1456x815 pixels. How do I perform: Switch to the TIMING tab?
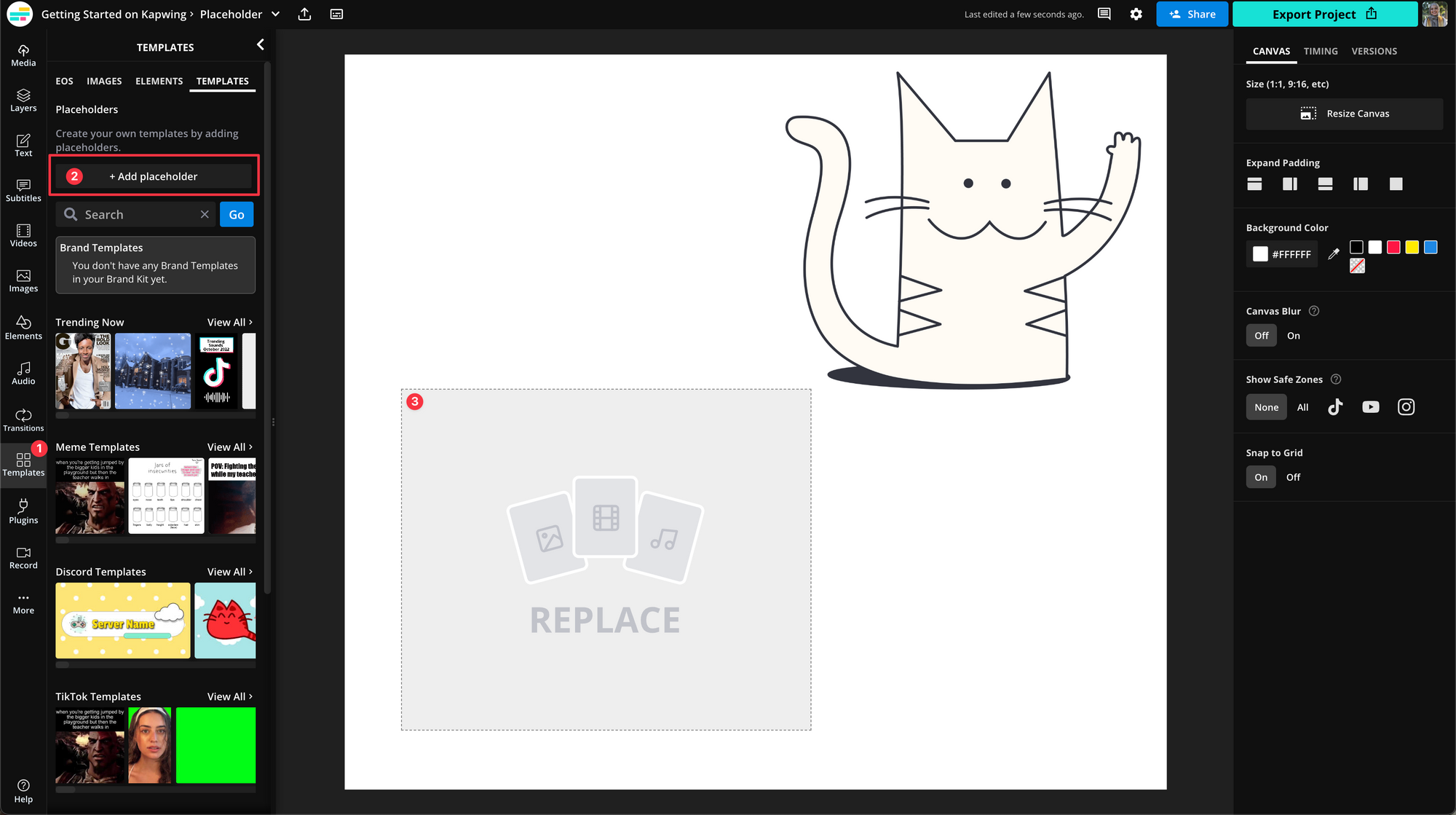[x=1320, y=51]
